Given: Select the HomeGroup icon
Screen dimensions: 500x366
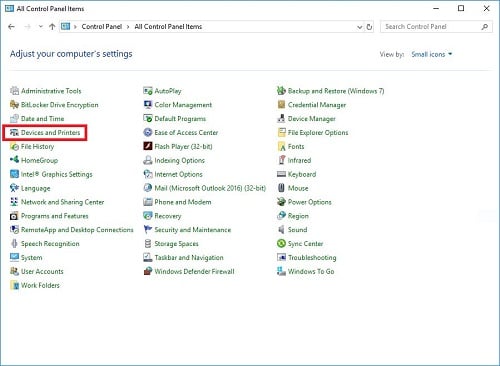Looking at the screenshot, I should coord(14,160).
